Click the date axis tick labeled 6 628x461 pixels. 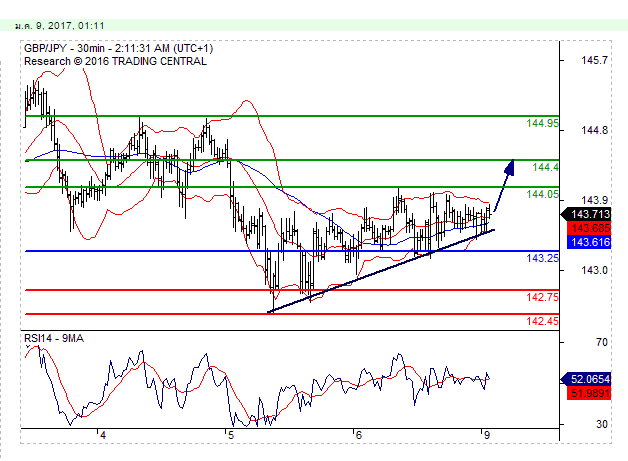[358, 435]
